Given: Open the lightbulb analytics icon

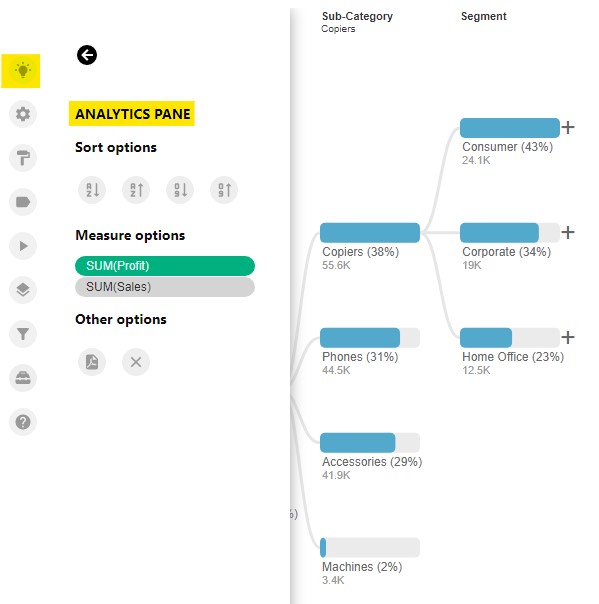Looking at the screenshot, I should tap(21, 71).
